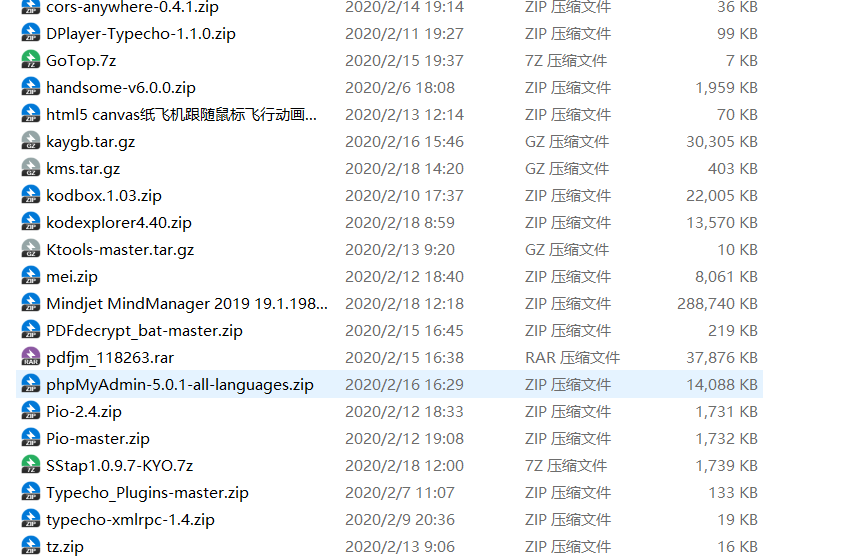
Task: Click the GZ icon of Ktools-master.tar.gz
Action: [30, 249]
